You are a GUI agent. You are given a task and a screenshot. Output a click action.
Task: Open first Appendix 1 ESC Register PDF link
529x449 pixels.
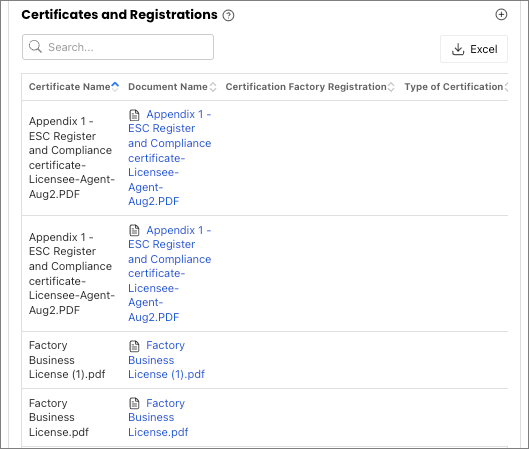[x=170, y=158]
